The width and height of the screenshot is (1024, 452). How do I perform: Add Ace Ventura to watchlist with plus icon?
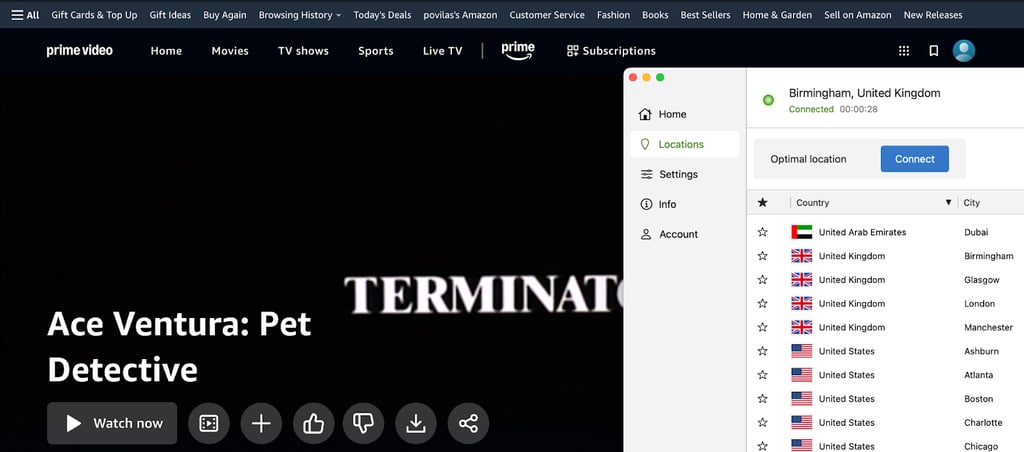click(261, 423)
